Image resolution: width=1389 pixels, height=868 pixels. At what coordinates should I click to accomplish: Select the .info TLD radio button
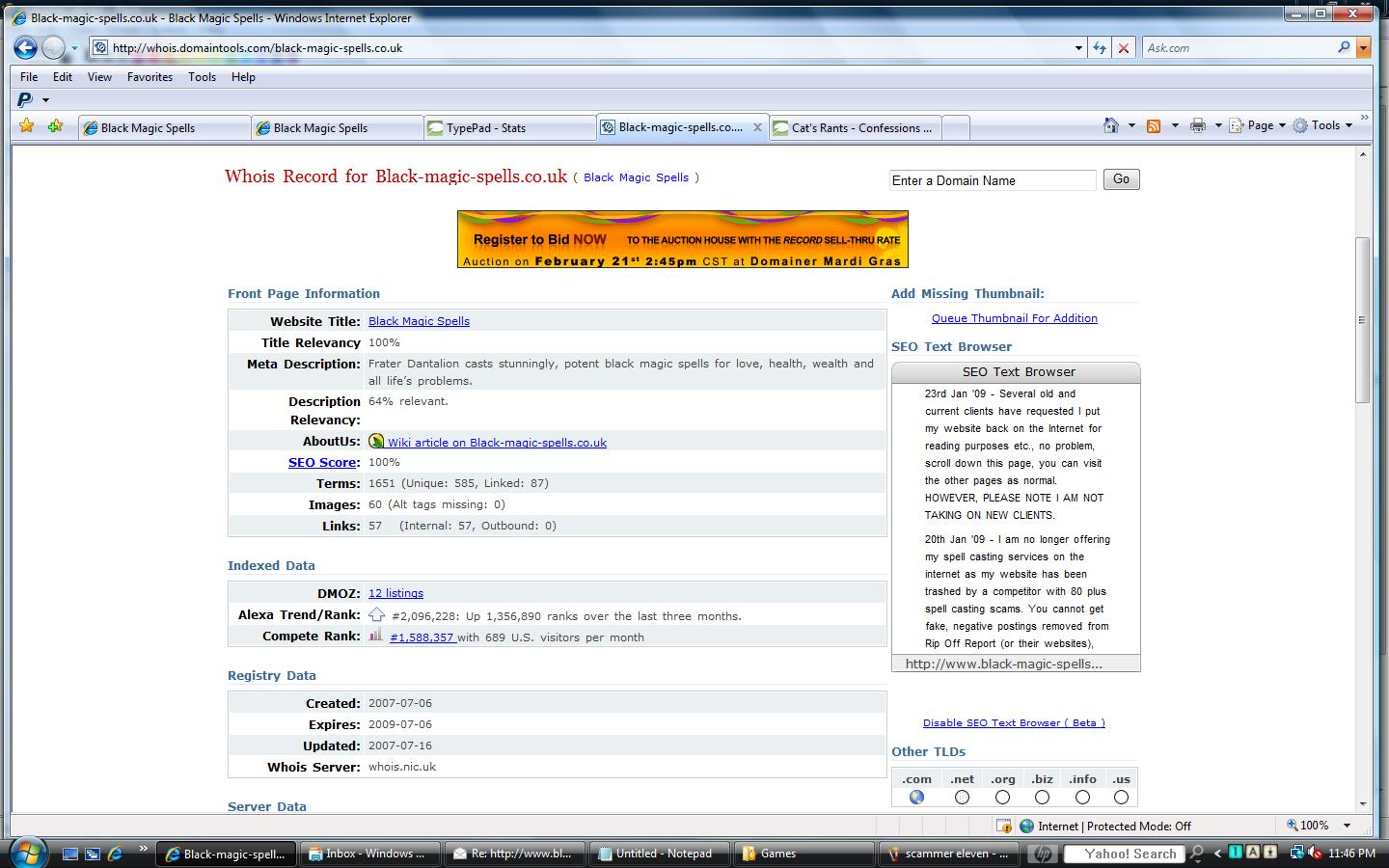coord(1082,797)
